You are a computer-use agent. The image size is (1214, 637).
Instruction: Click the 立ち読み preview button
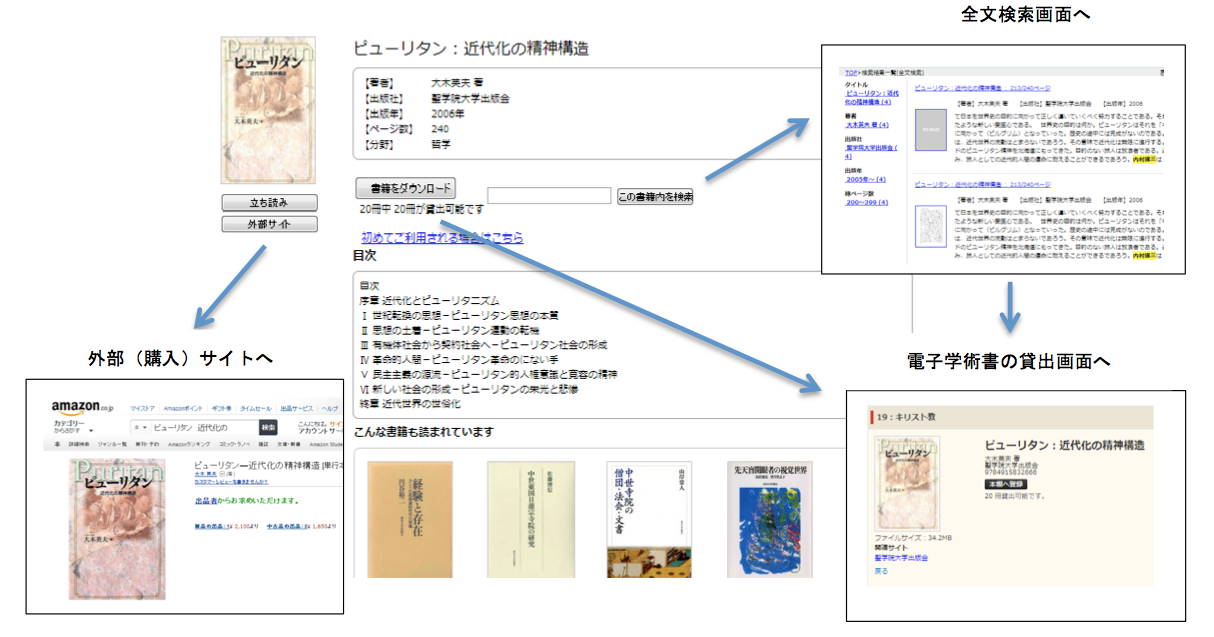[268, 202]
